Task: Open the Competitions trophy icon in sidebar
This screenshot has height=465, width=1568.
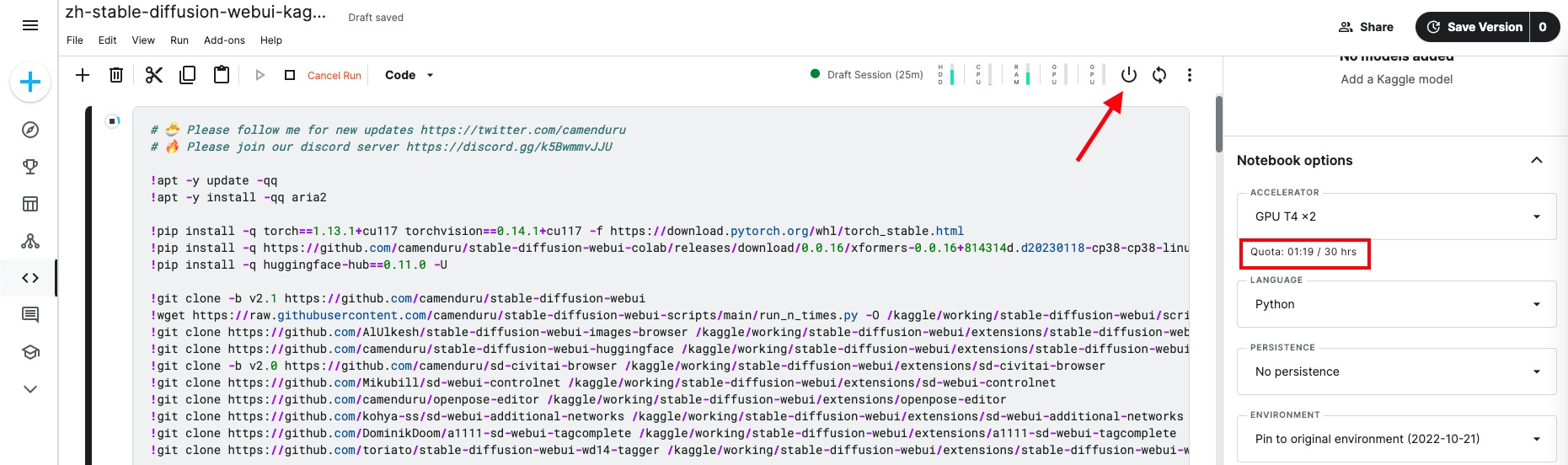Action: point(30,167)
